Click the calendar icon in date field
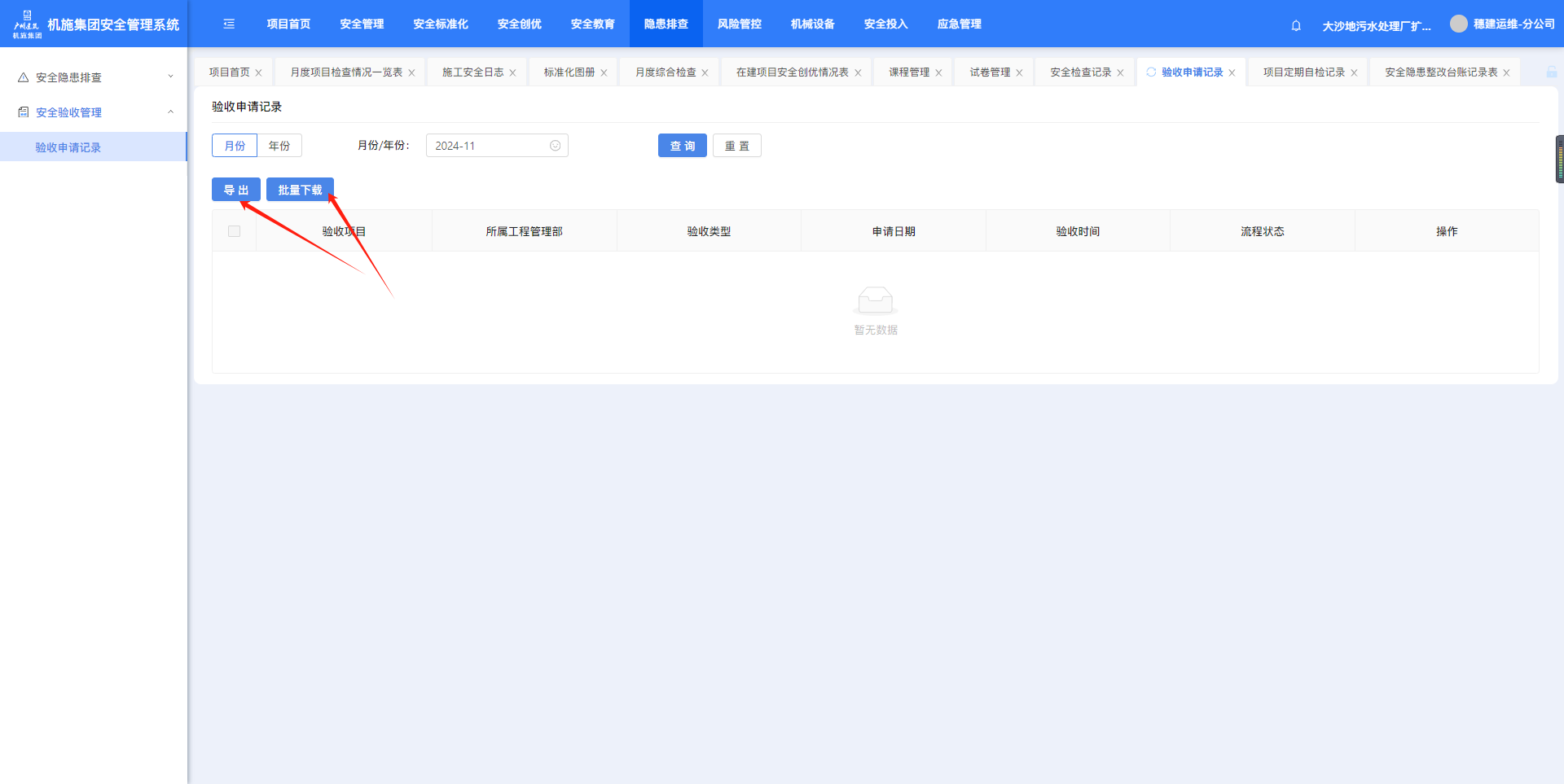 click(x=555, y=146)
